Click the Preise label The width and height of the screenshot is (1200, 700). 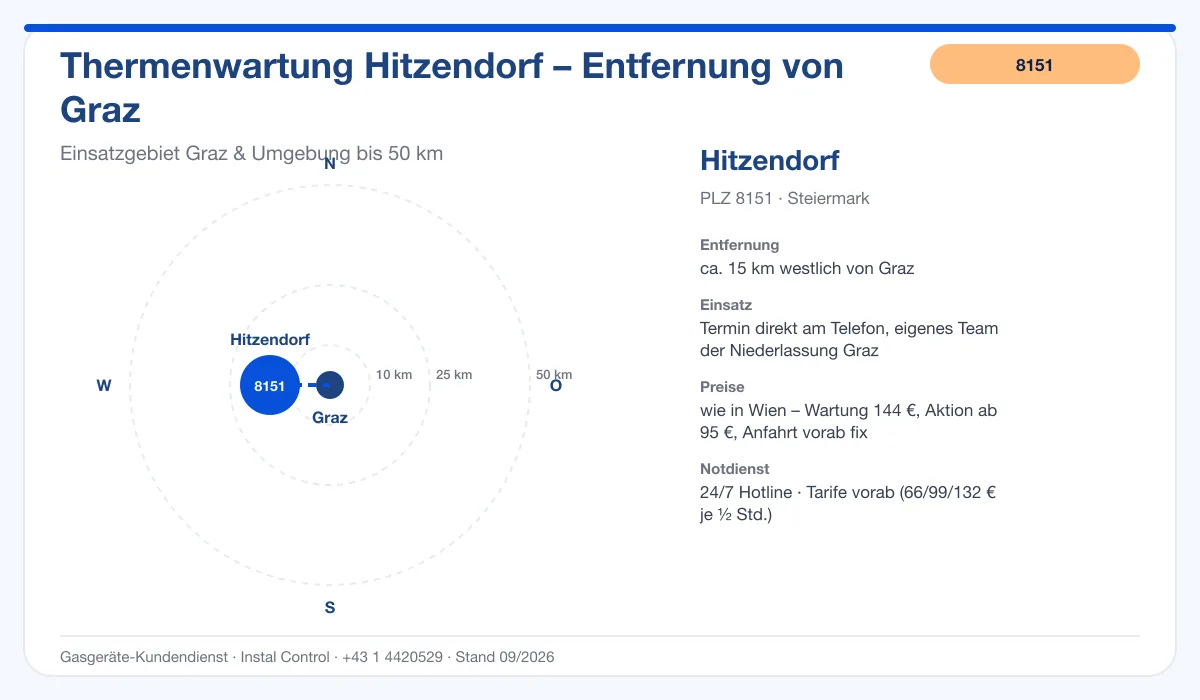pos(722,387)
